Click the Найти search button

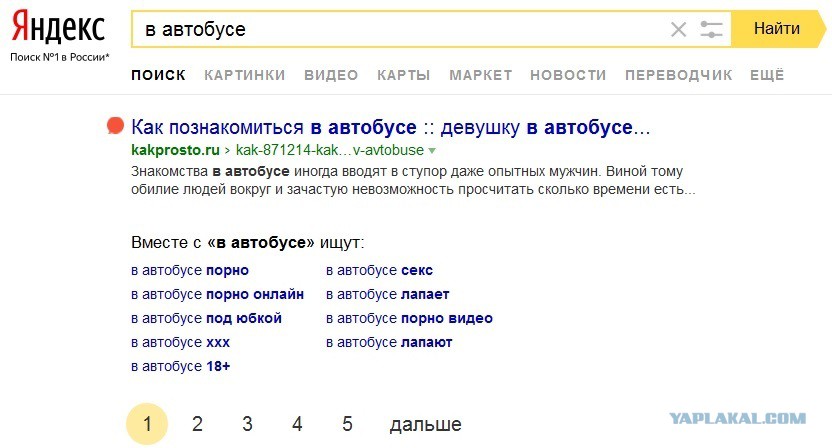[x=778, y=29]
